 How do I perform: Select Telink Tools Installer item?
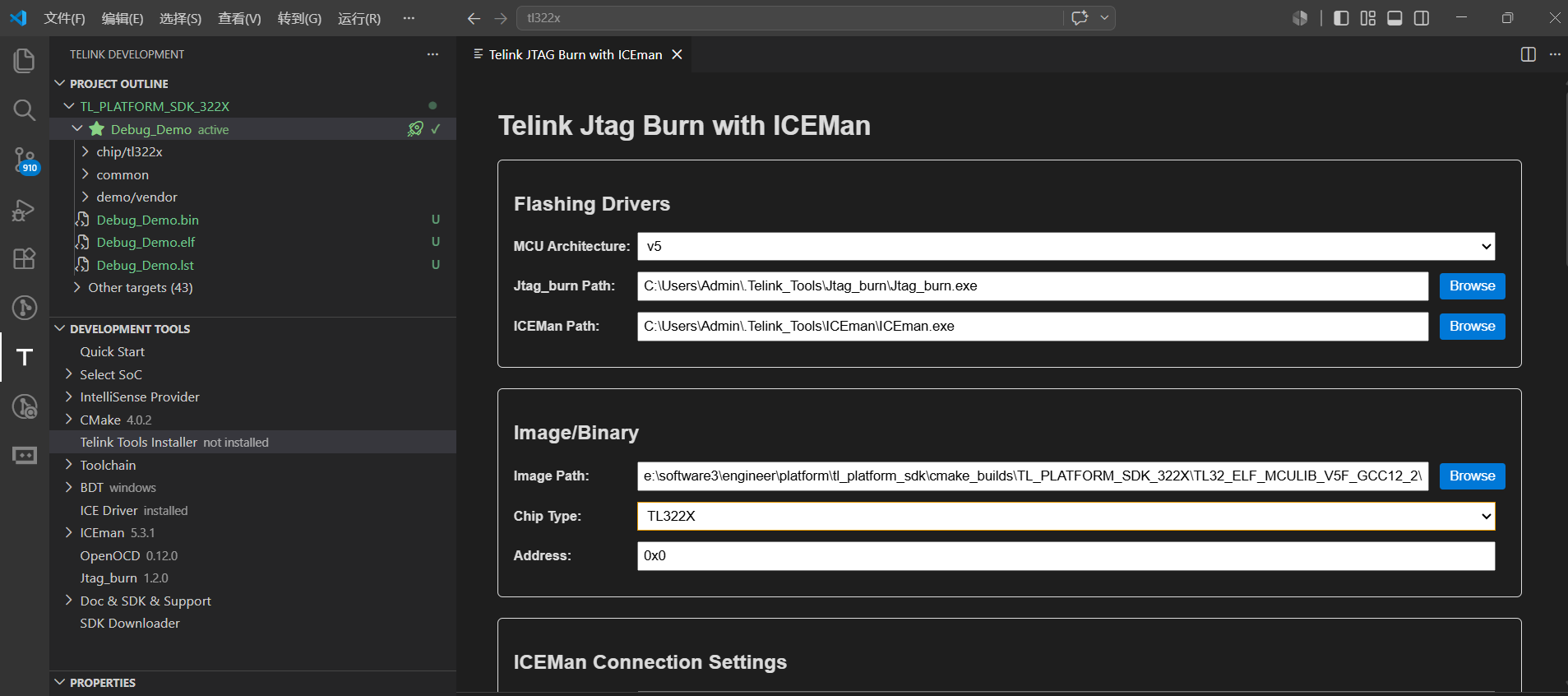[253, 442]
